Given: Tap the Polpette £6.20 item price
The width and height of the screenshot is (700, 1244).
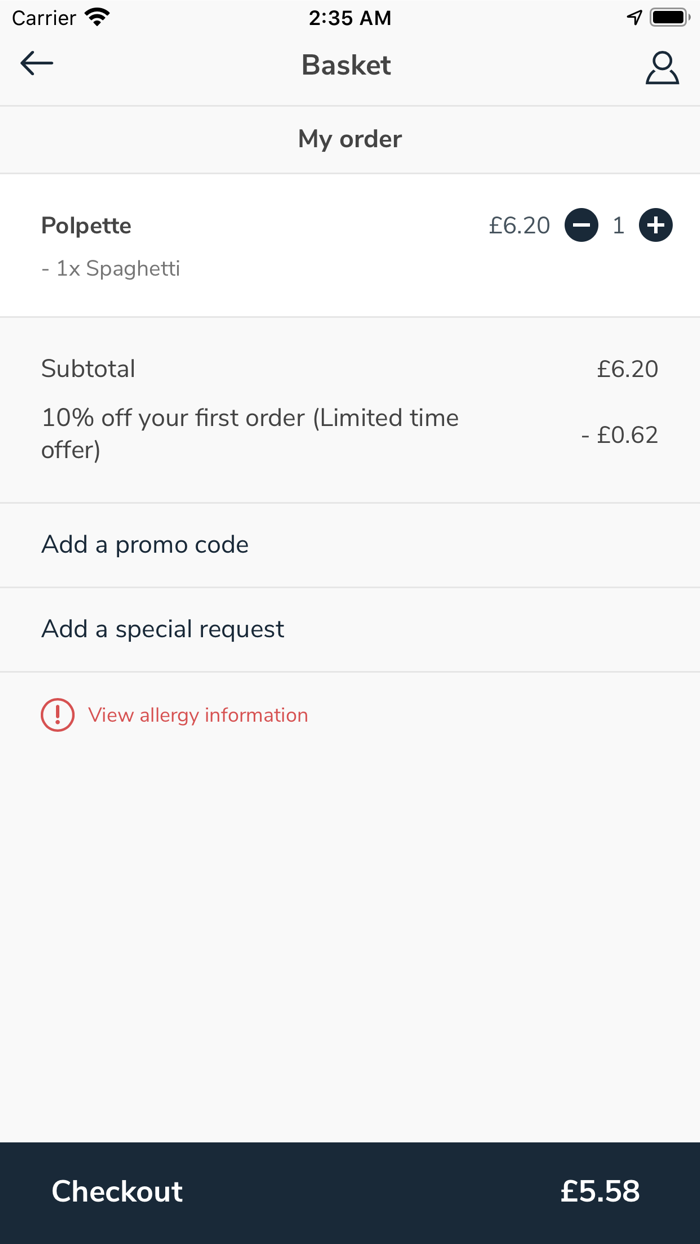Looking at the screenshot, I should pos(519,226).
